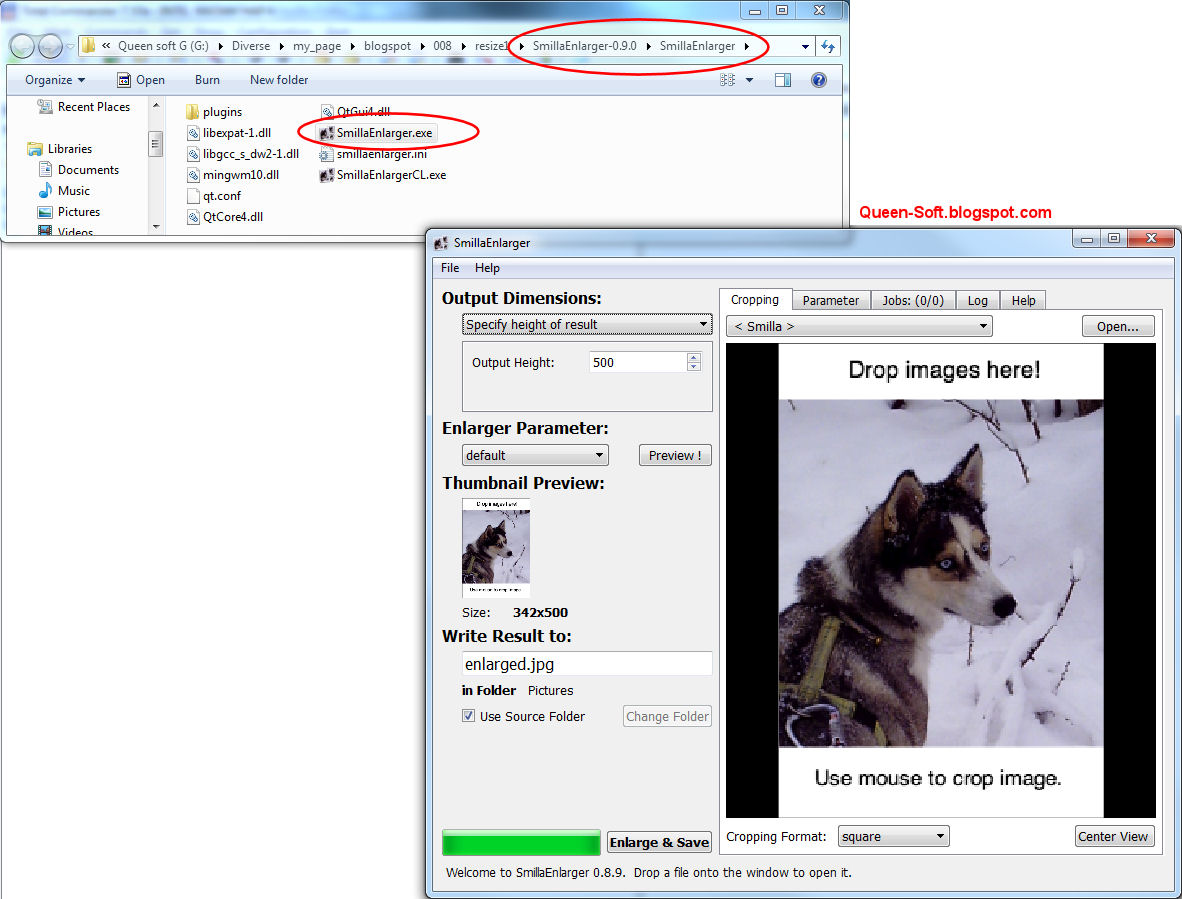The height and width of the screenshot is (899, 1182).
Task: Click refresh icon beside address bar
Action: (x=828, y=47)
